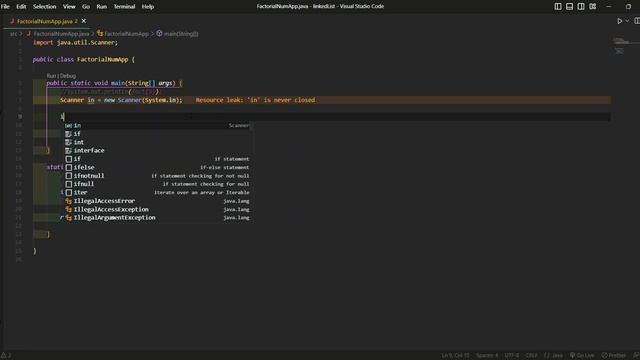Open the Help menu

click(148, 7)
